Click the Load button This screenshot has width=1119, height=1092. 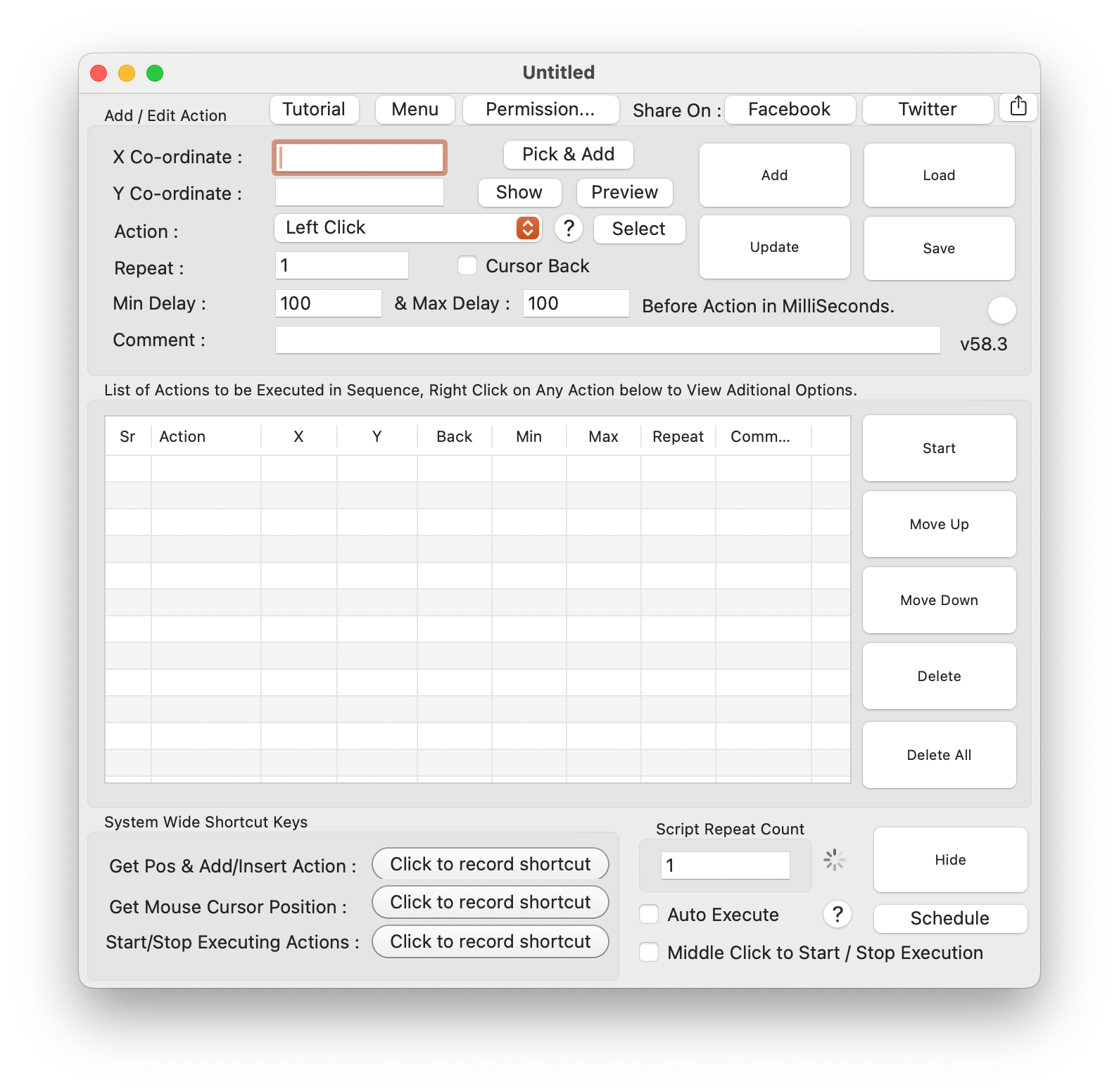(x=939, y=175)
